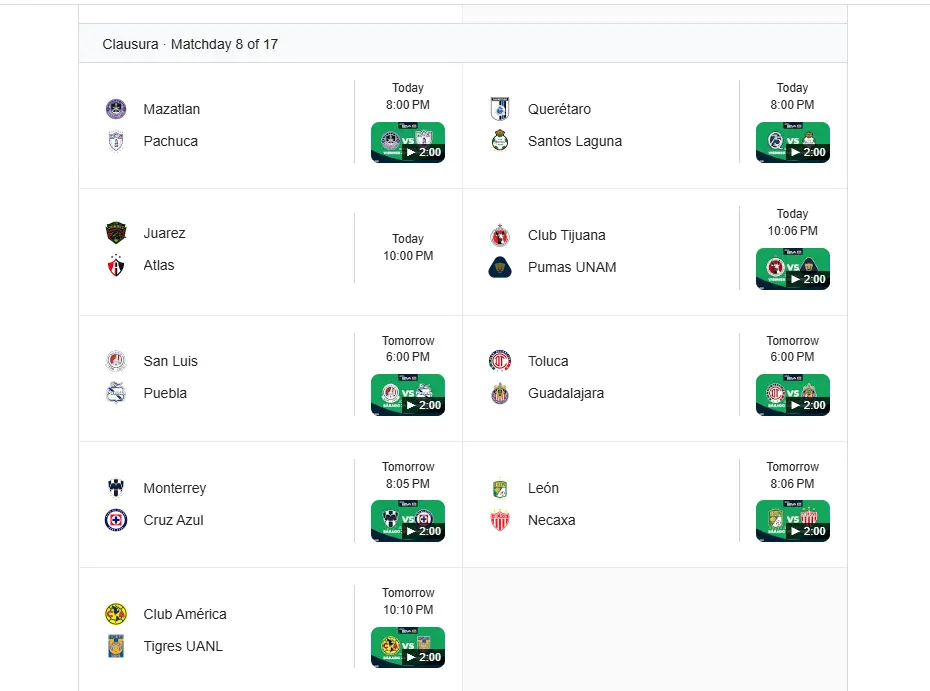Viewport: 930px width, 691px height.
Task: Click the Necaxa team logo
Action: [500, 520]
